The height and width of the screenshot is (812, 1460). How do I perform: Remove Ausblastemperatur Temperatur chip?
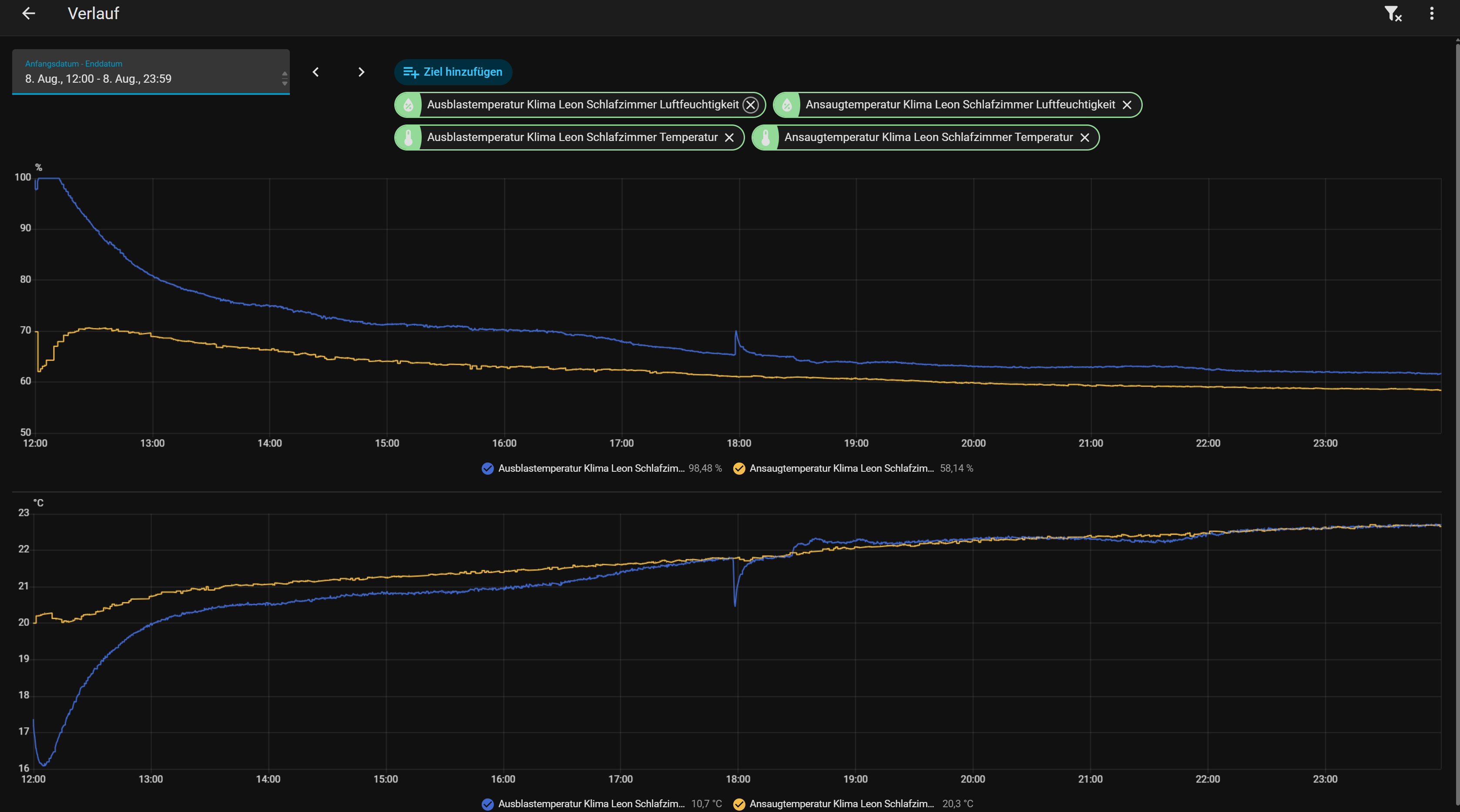pyautogui.click(x=729, y=138)
